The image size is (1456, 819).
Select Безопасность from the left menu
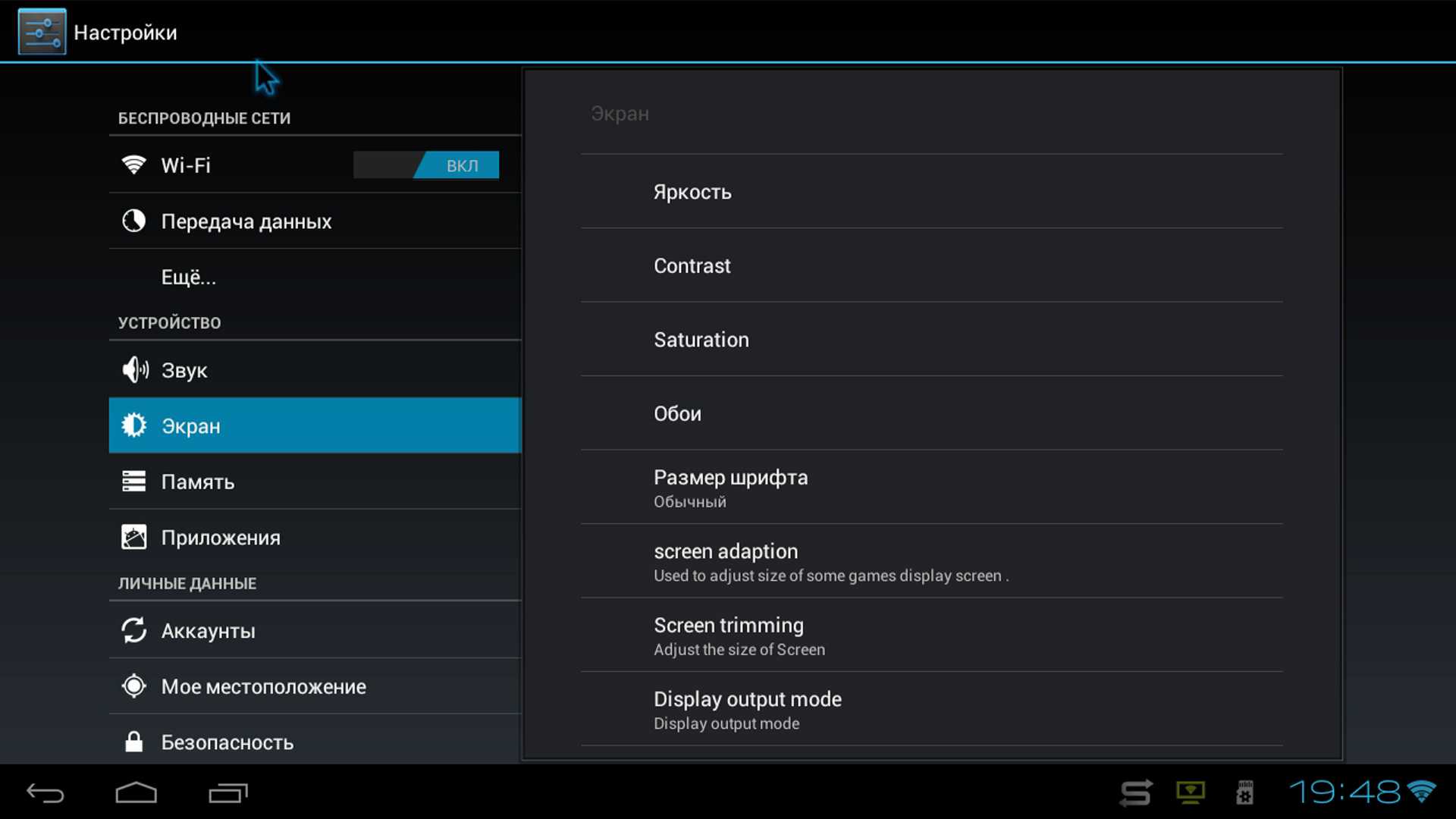[x=228, y=742]
